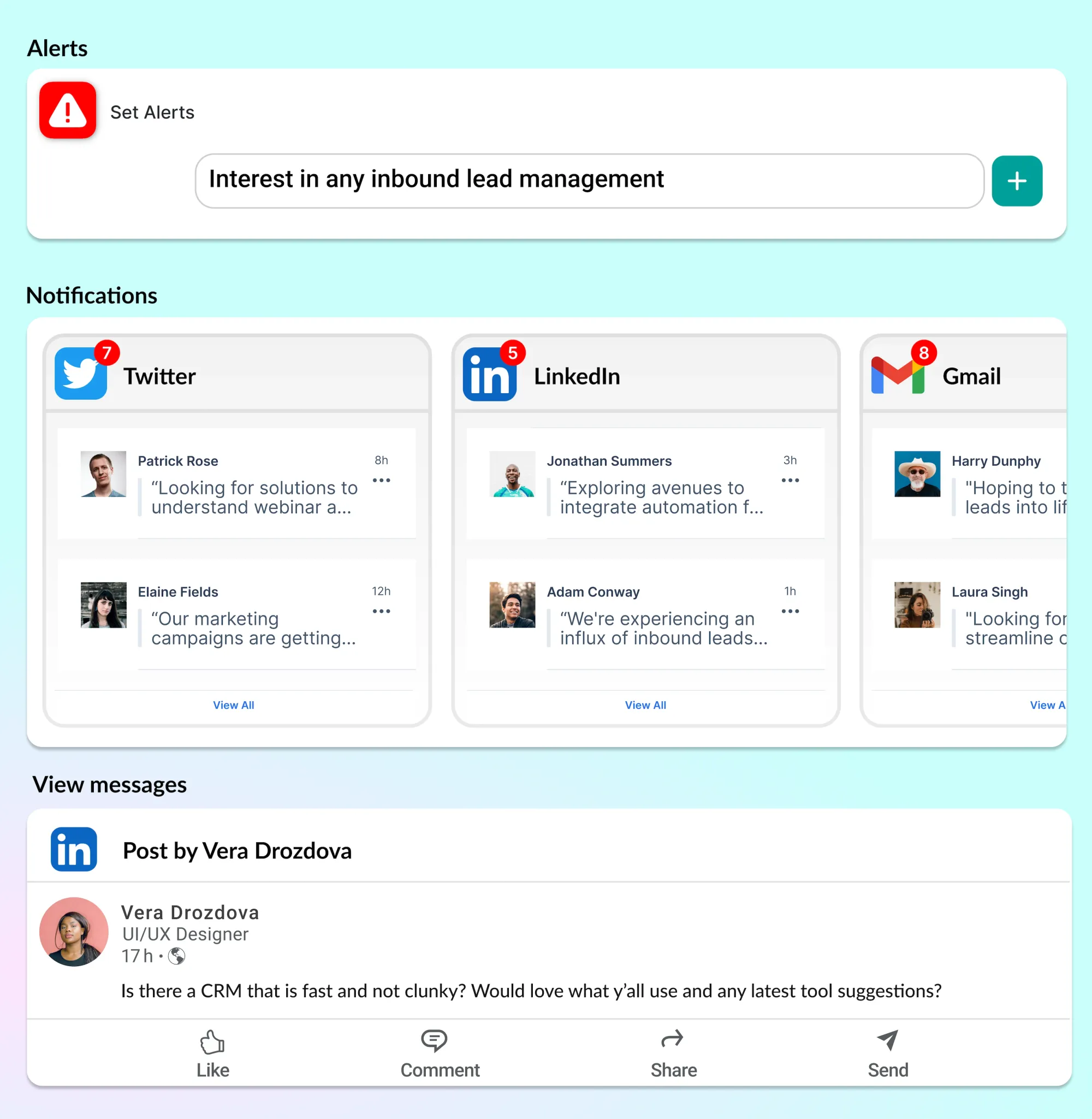This screenshot has width=1092, height=1119.
Task: Click the green plus add alert button
Action: tap(1016, 181)
